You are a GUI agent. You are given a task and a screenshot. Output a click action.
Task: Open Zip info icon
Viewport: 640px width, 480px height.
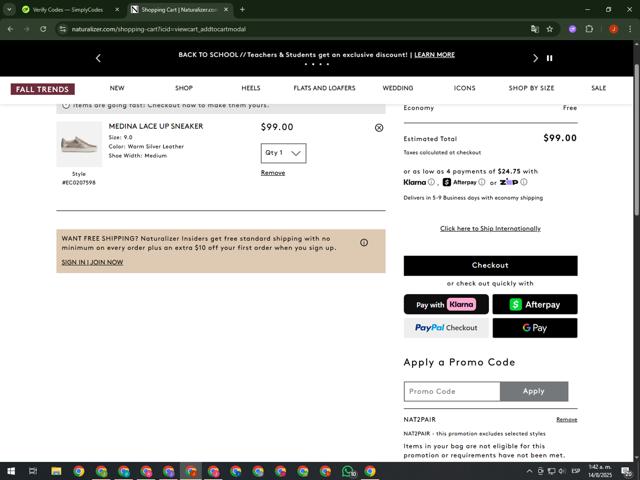tap(524, 182)
